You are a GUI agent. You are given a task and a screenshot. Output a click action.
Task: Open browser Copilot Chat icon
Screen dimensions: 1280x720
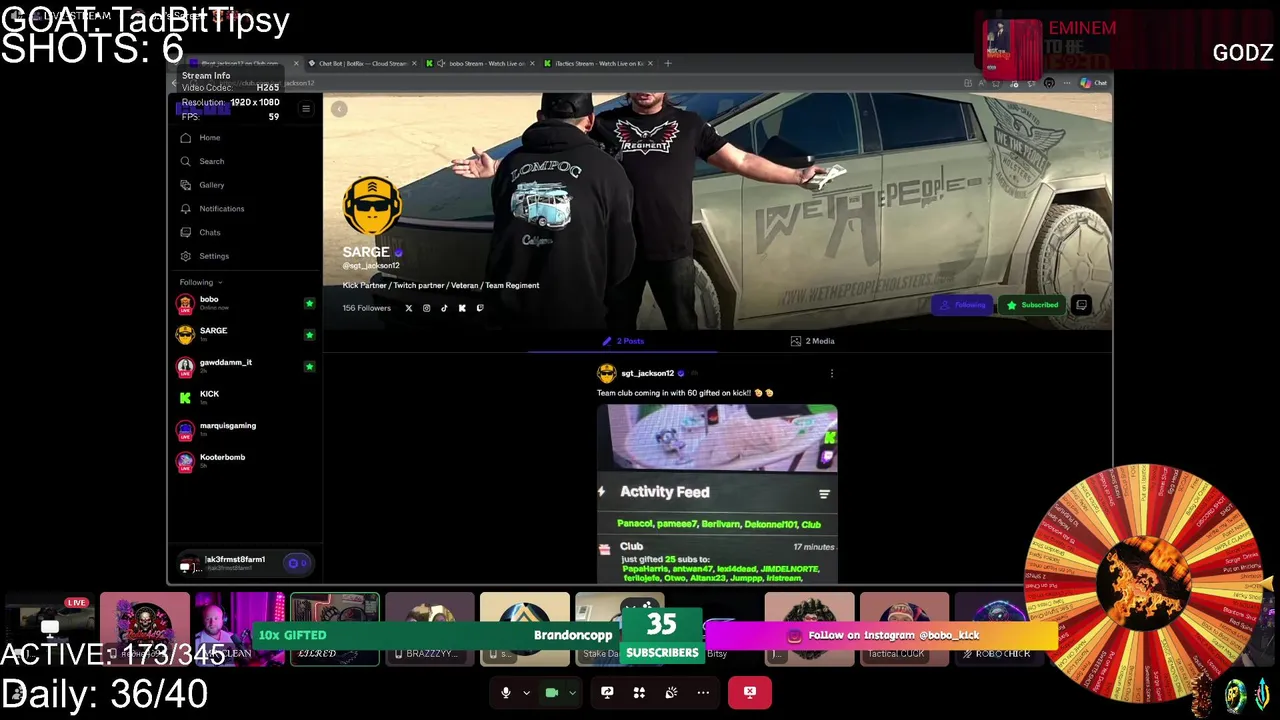click(x=1092, y=83)
